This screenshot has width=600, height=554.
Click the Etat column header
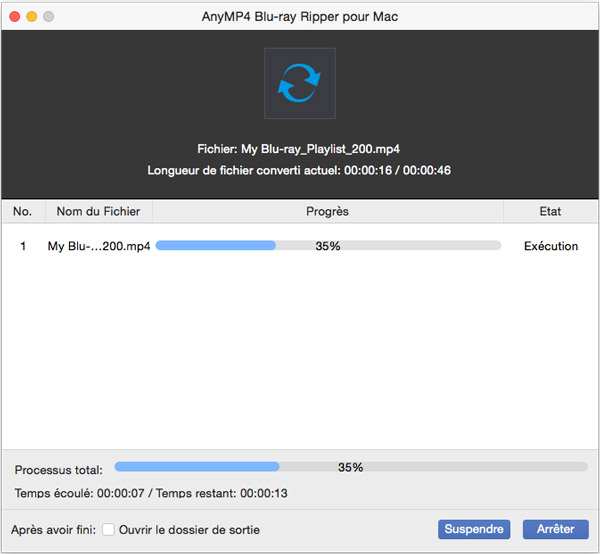[550, 211]
